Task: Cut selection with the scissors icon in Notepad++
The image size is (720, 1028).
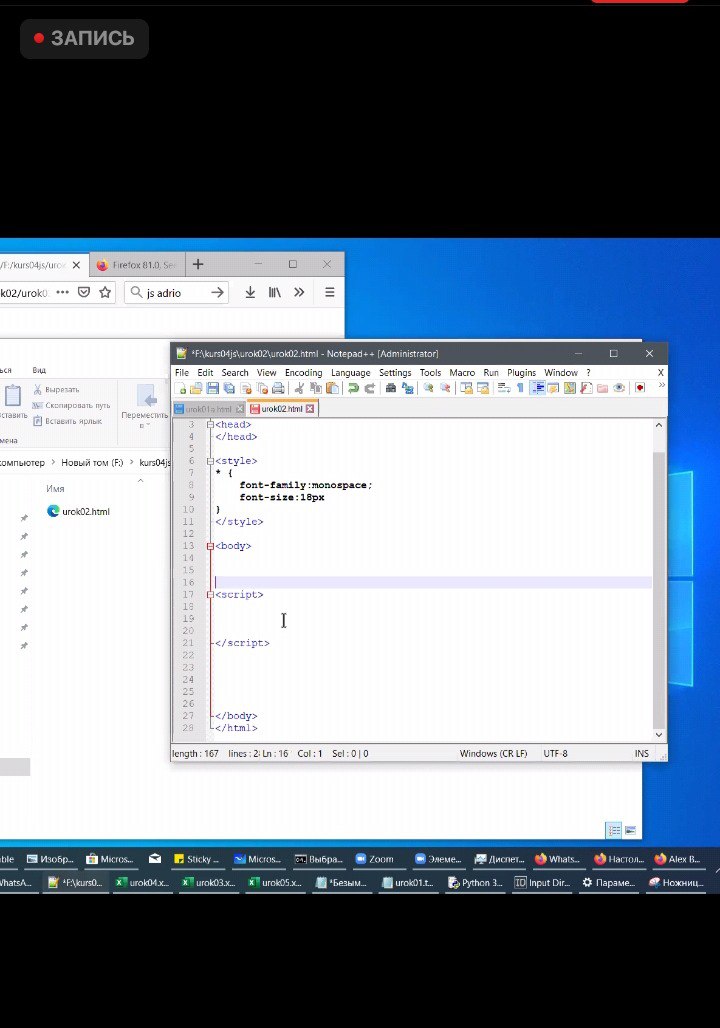Action: pos(299,388)
